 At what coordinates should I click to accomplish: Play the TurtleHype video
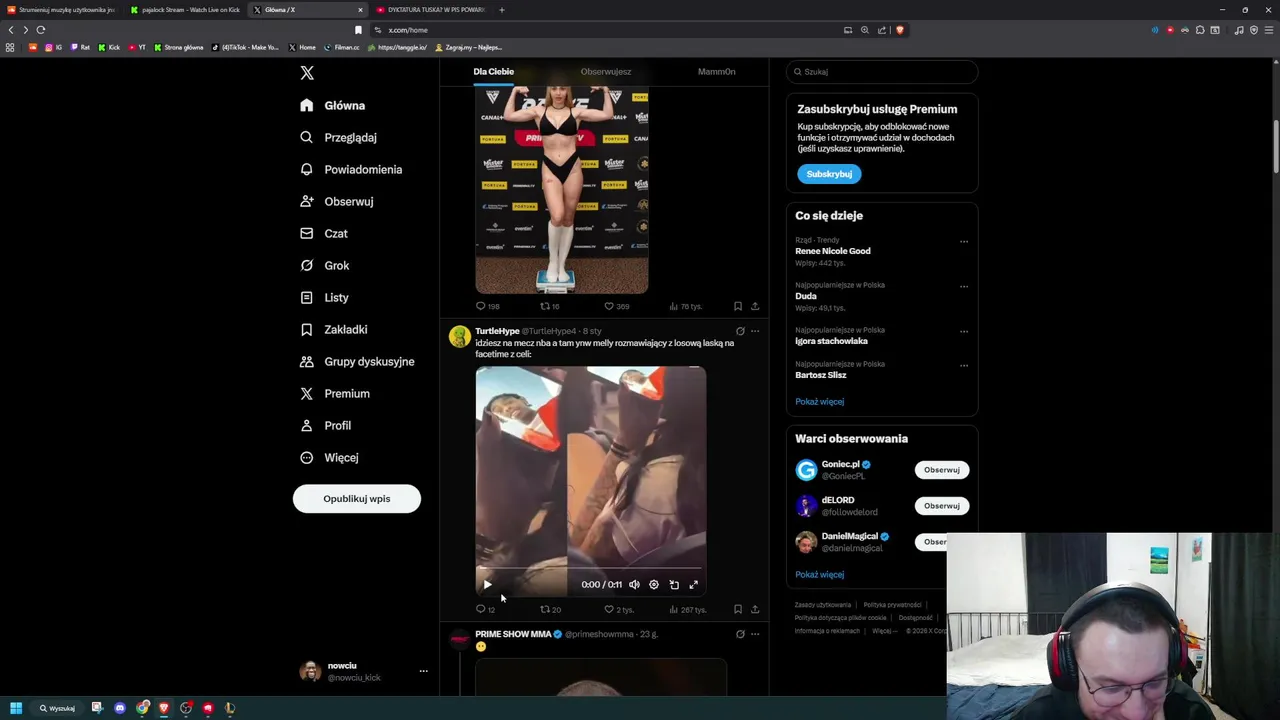[487, 585]
